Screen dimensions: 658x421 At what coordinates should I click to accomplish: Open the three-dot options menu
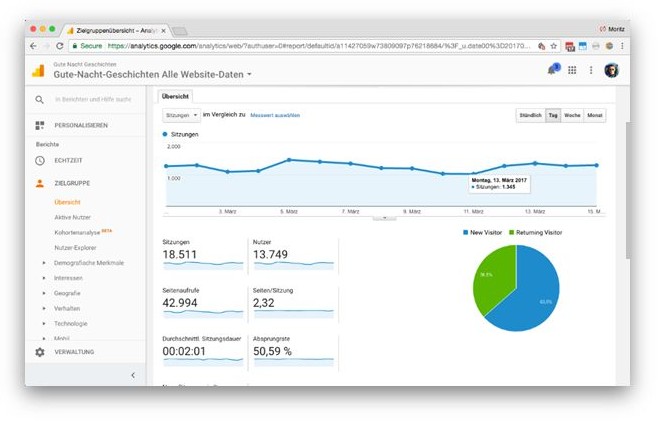[x=591, y=70]
